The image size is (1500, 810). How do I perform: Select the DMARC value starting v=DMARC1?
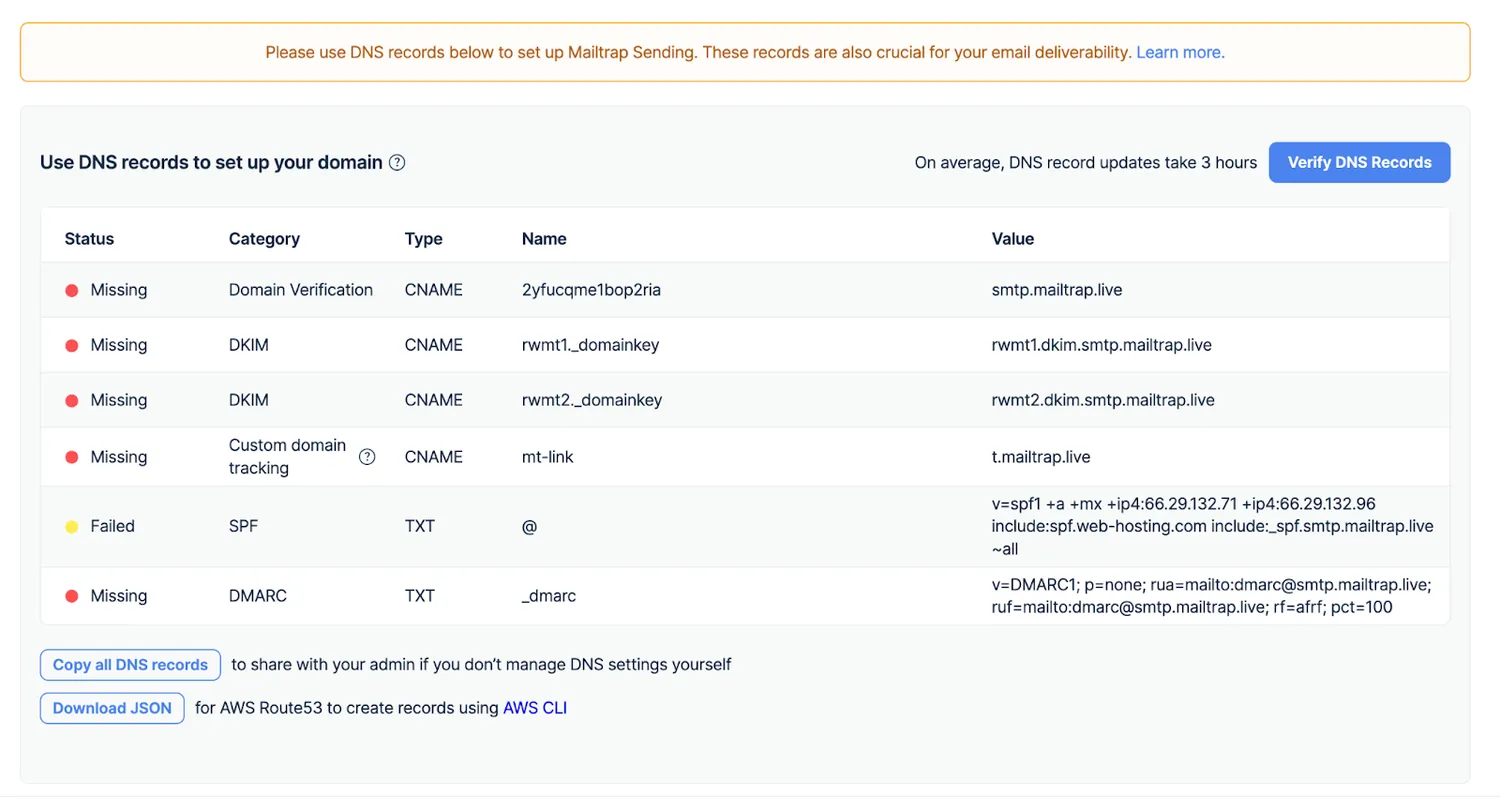[x=1212, y=596]
